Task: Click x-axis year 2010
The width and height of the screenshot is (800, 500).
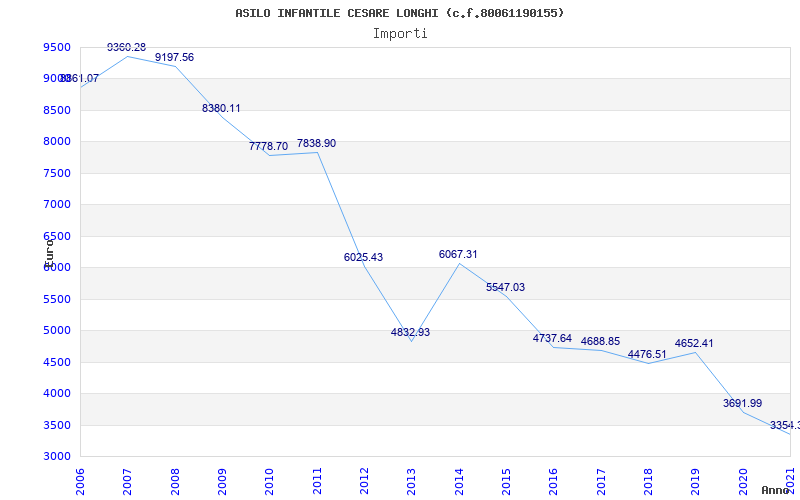Action: [269, 481]
